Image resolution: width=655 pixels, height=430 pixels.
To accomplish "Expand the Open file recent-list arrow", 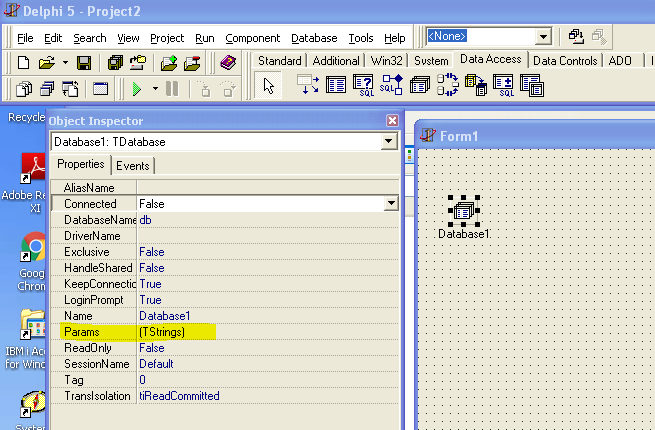I will 65,63.
